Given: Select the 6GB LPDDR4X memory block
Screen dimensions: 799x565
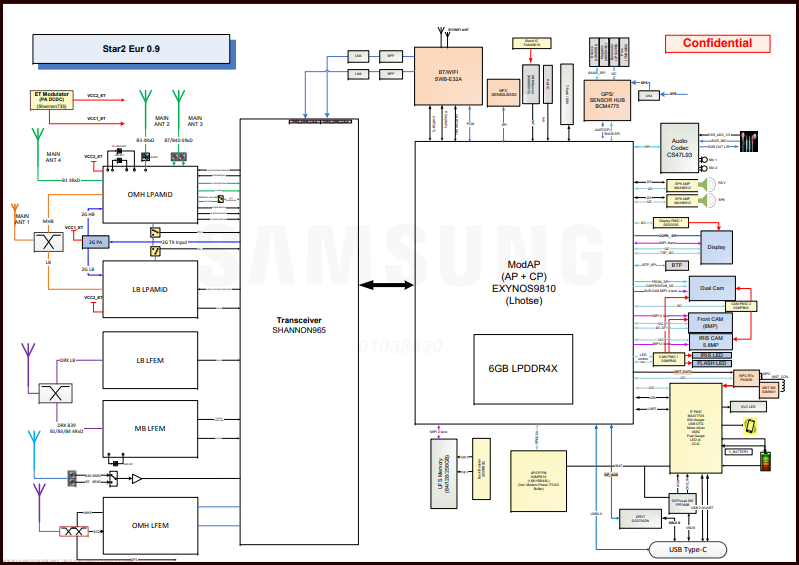Looking at the screenshot, I should (x=523, y=369).
